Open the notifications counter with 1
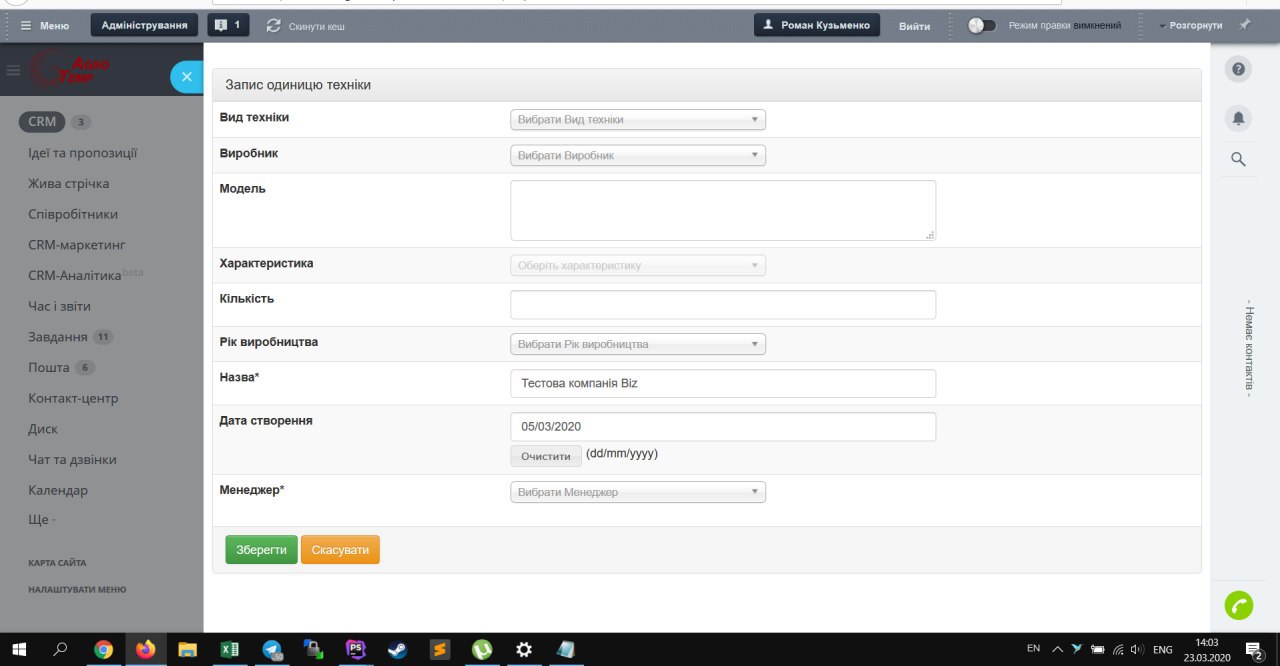This screenshot has width=1280, height=666. click(x=228, y=25)
